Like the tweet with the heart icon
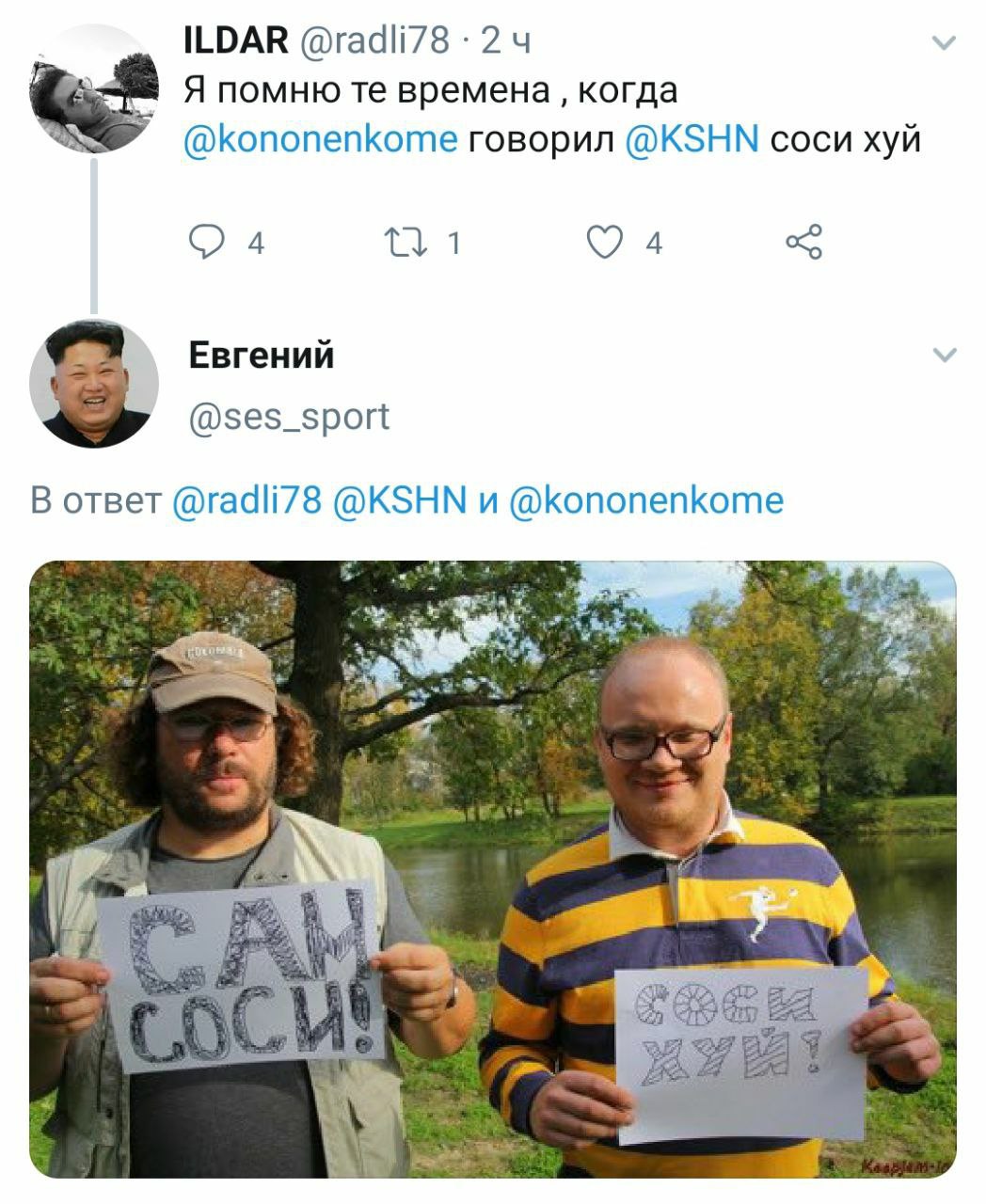Image resolution: width=986 pixels, height=1204 pixels. [x=607, y=243]
